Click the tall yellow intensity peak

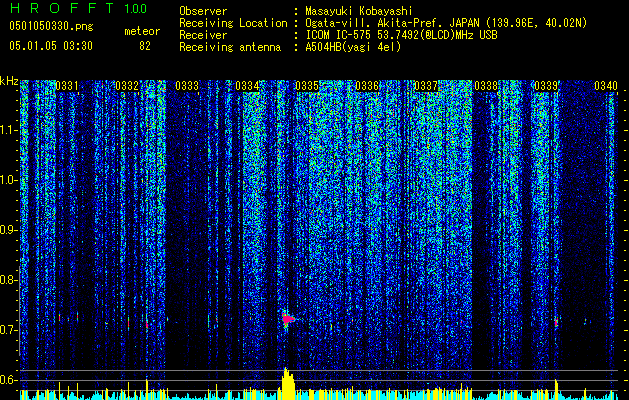click(x=286, y=384)
